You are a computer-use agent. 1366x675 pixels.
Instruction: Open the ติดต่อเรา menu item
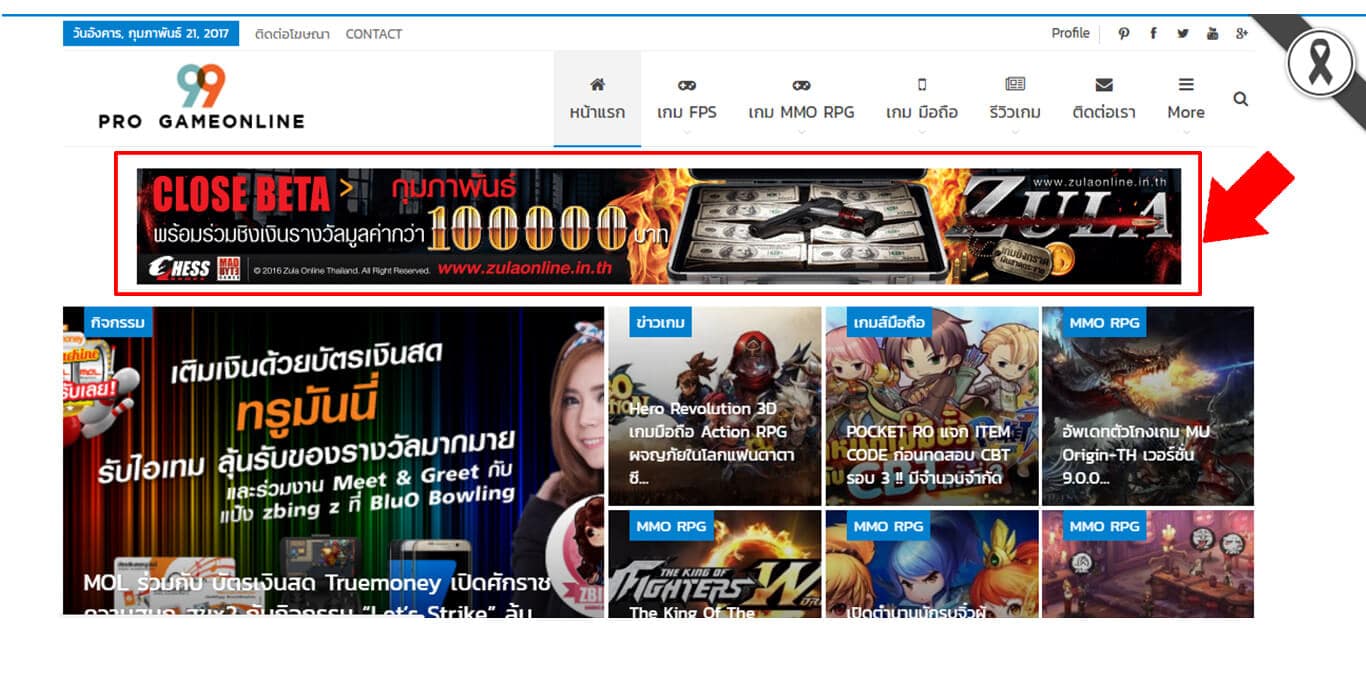click(x=1104, y=99)
